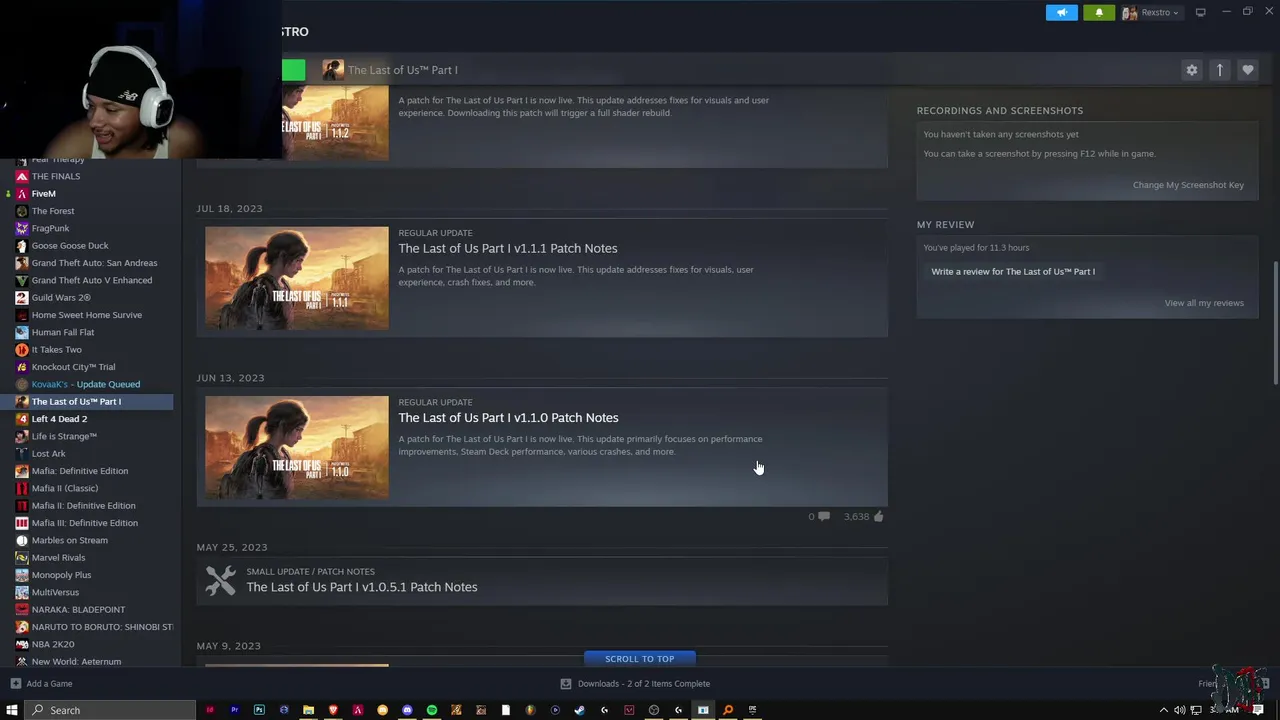Viewport: 1280px width, 720px height.
Task: Select Home Sweet Home Survive
Action: [x=87, y=315]
